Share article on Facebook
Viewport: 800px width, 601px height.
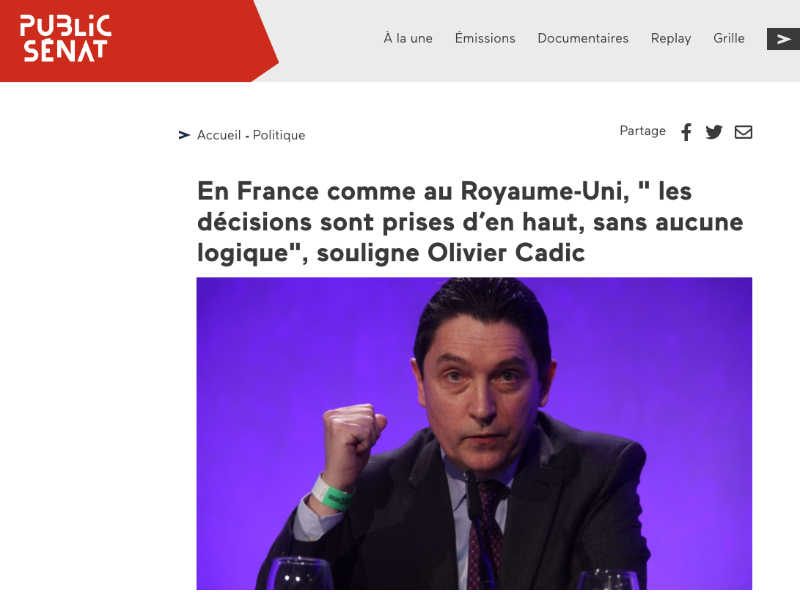pyautogui.click(x=687, y=132)
